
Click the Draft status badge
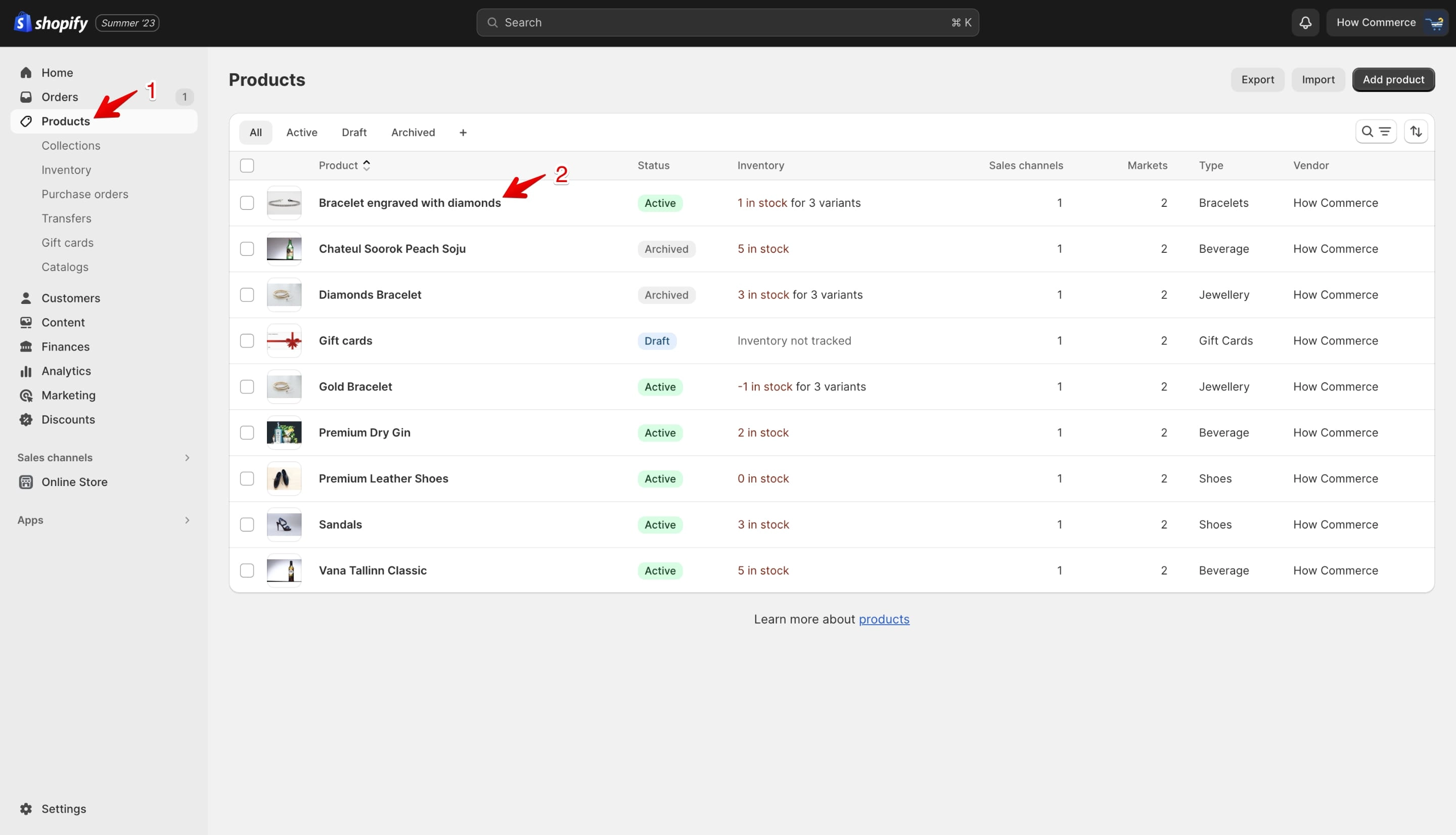click(656, 341)
